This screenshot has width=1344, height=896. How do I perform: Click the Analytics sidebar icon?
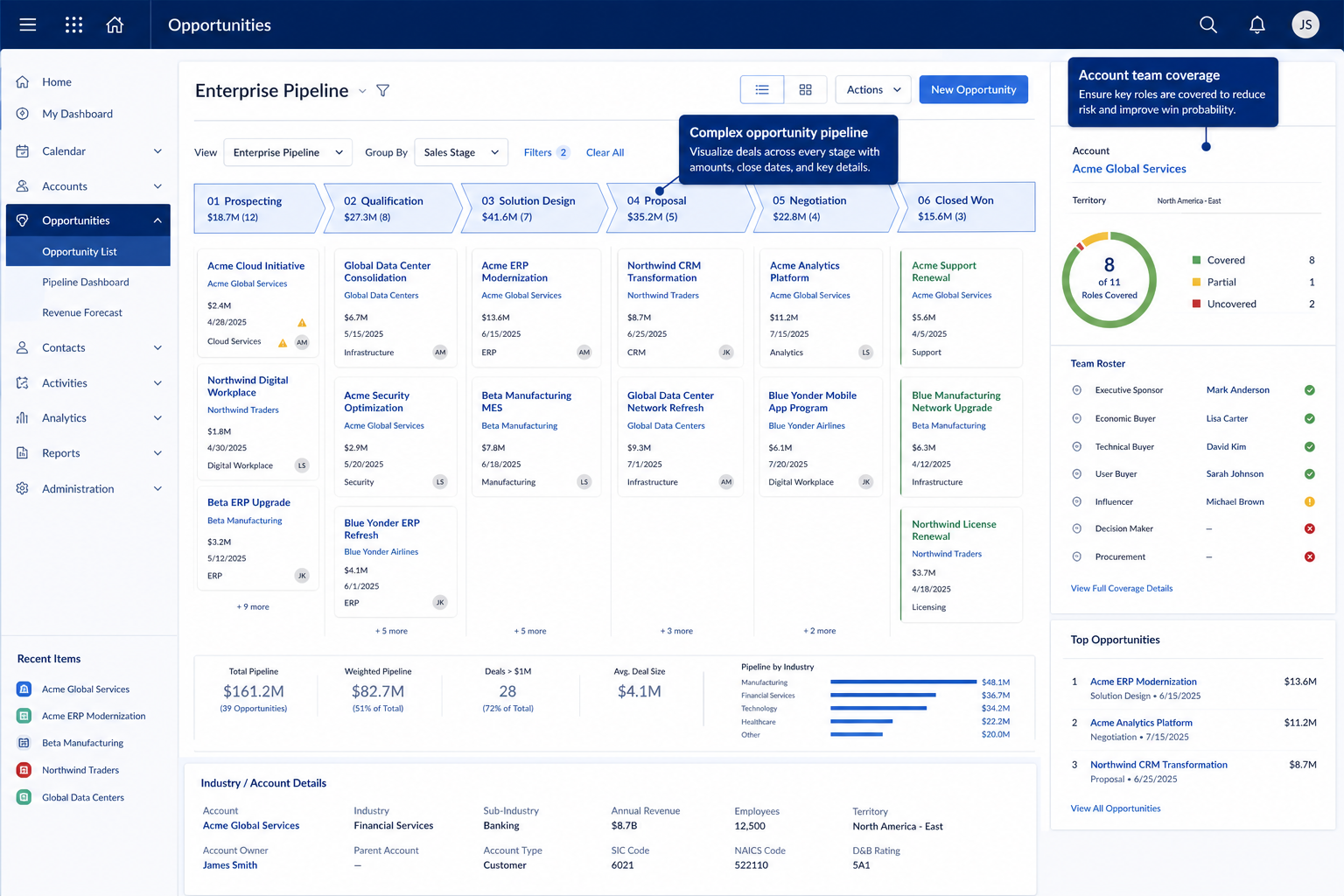(x=23, y=418)
